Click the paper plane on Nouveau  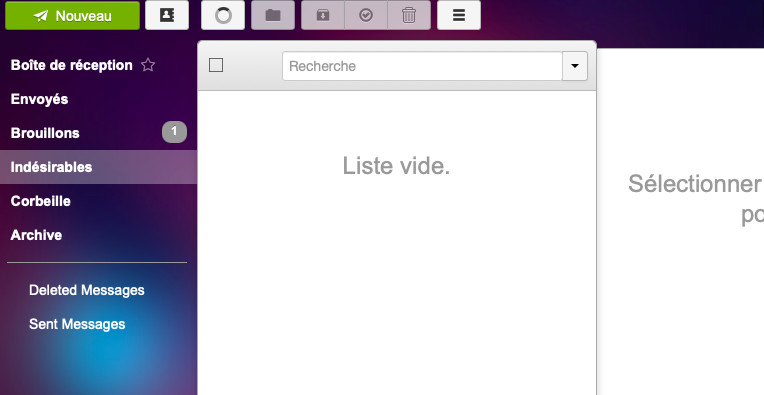coord(40,16)
